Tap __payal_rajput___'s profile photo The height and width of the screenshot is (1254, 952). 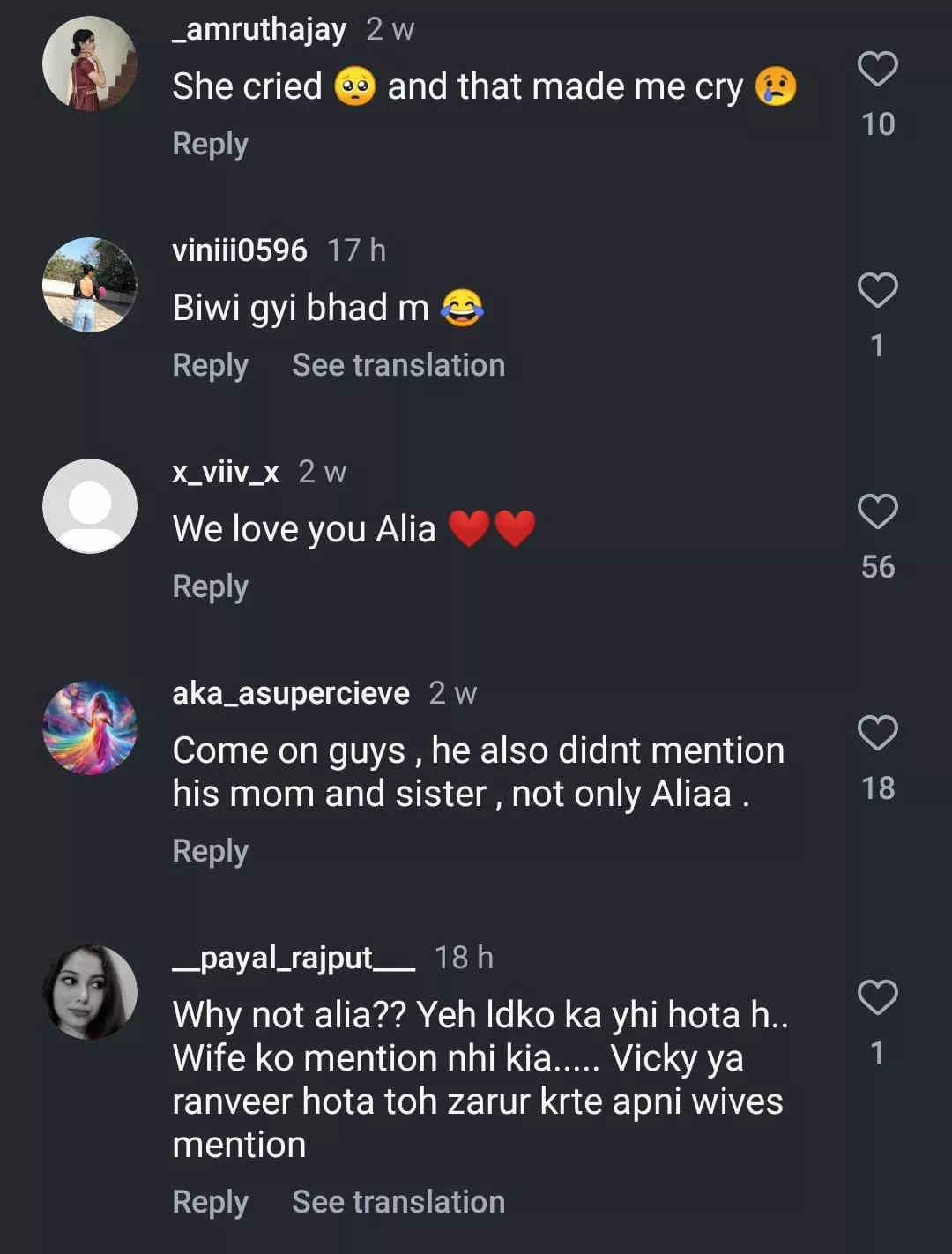pyautogui.click(x=90, y=992)
